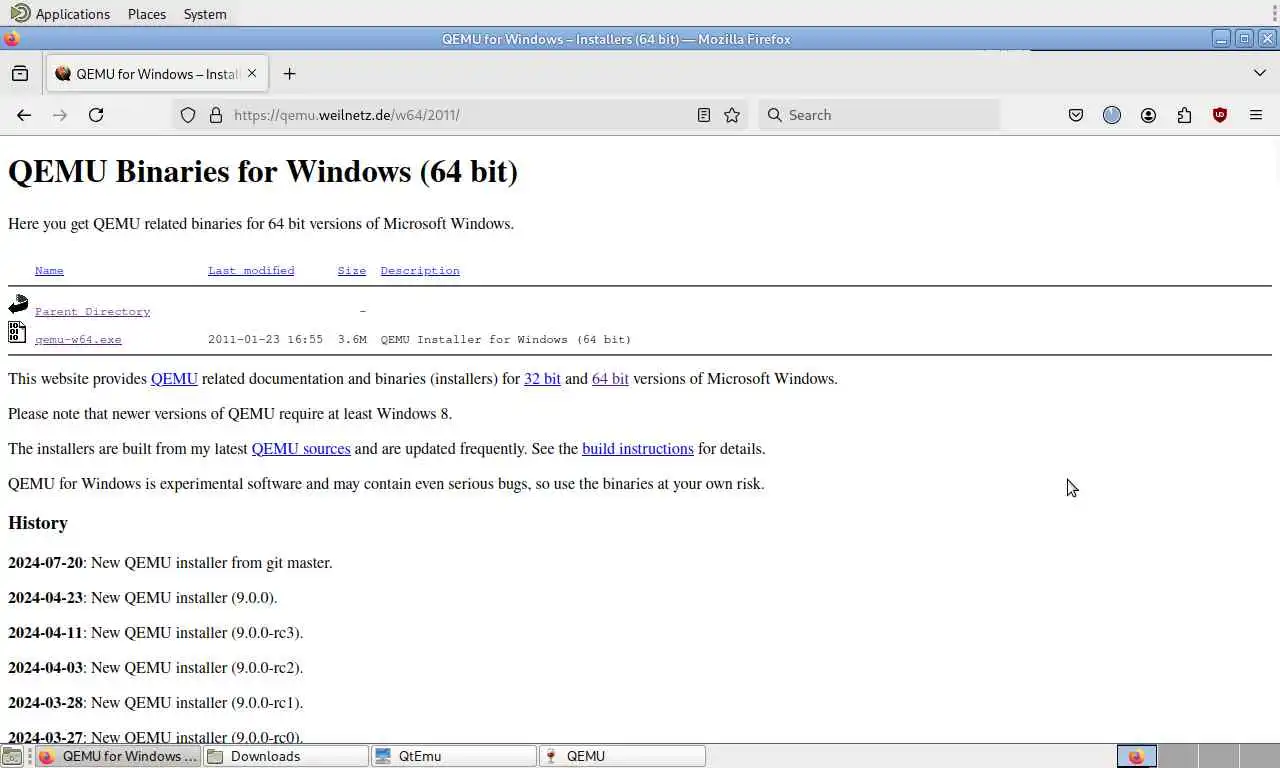Open the Firefox hamburger application menu

[1256, 115]
